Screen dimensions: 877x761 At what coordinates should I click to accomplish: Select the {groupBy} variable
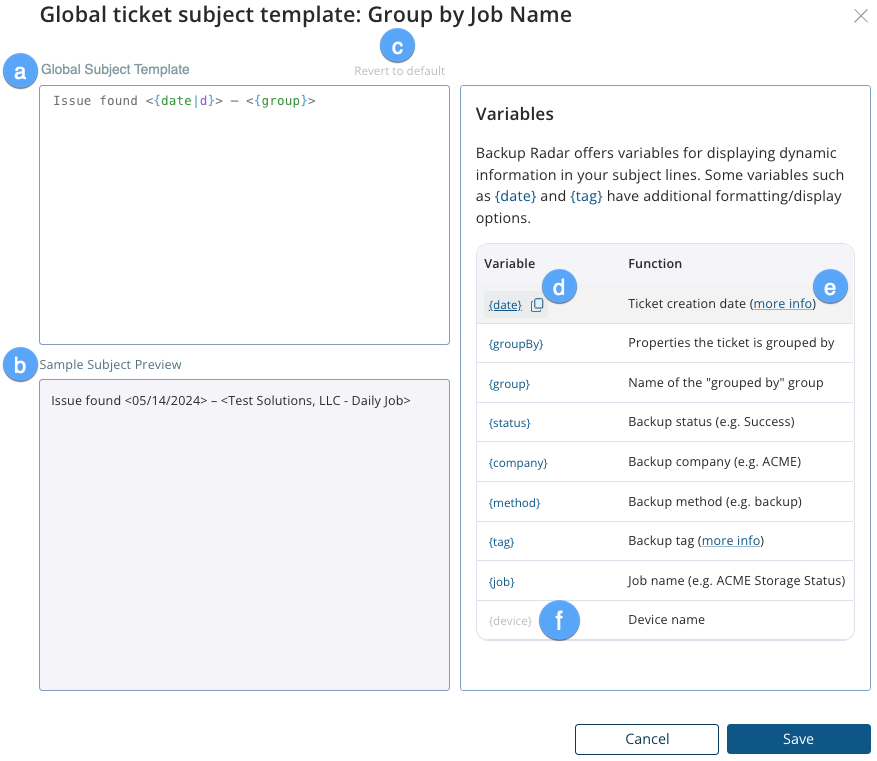516,344
